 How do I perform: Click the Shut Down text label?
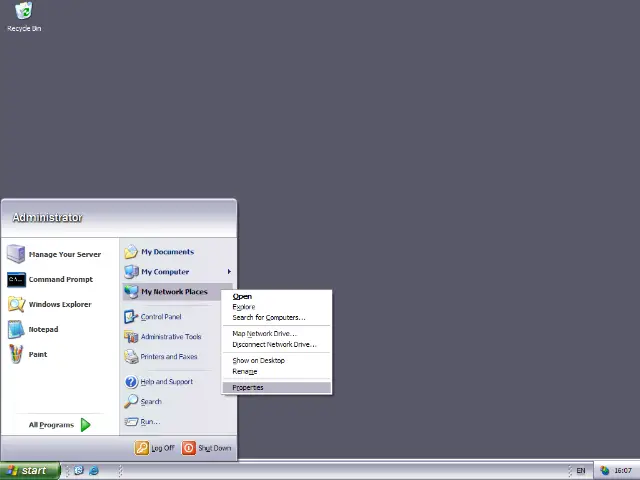[215, 448]
